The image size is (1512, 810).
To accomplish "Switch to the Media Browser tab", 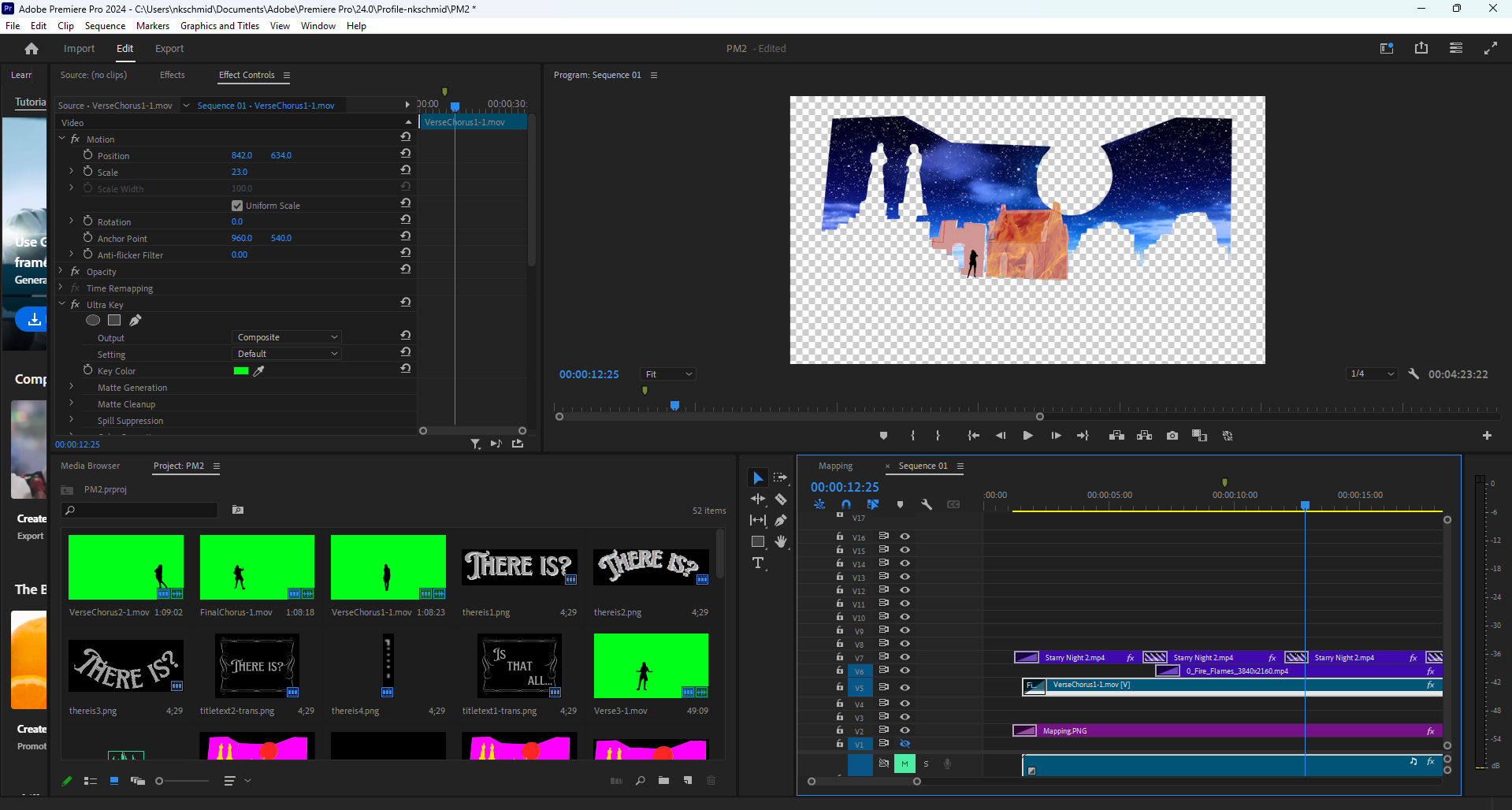I will (x=90, y=466).
